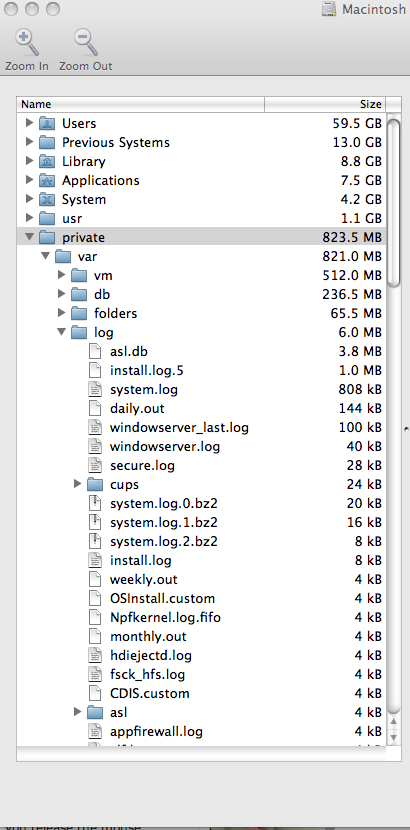Expand the vm folder disclosure triangle
Image resolution: width=410 pixels, height=830 pixels.
point(61,275)
